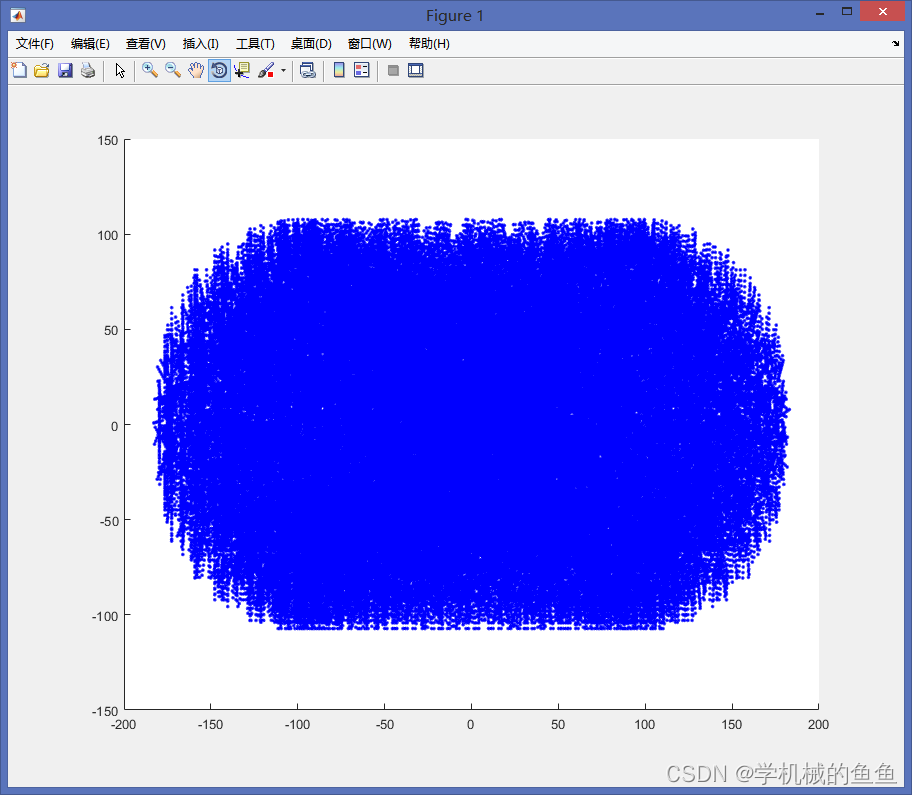This screenshot has width=912, height=795.
Task: Open the 文件(F) menu
Action: (35, 44)
